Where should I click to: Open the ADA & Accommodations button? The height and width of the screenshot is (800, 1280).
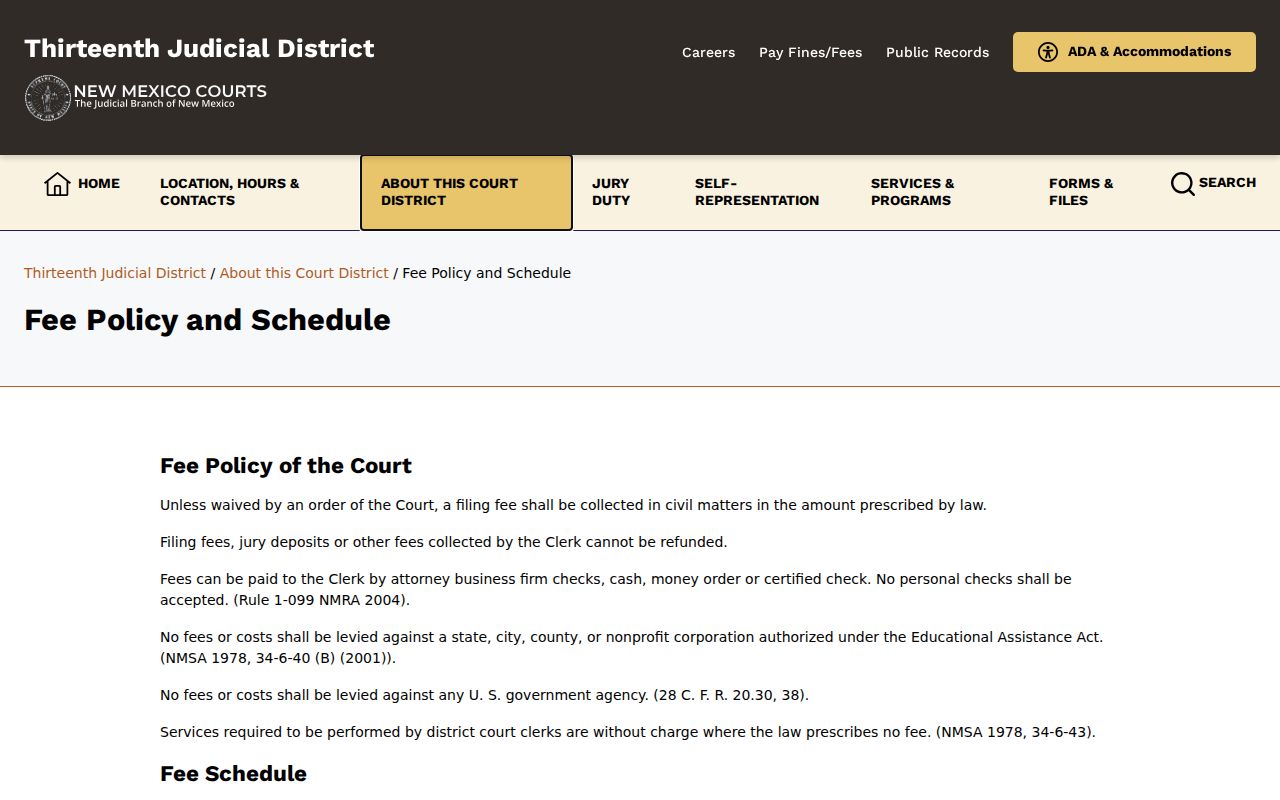coord(1134,52)
